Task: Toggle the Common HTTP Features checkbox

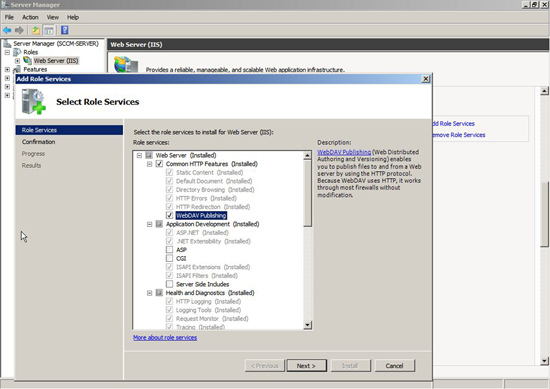Action: (159, 164)
